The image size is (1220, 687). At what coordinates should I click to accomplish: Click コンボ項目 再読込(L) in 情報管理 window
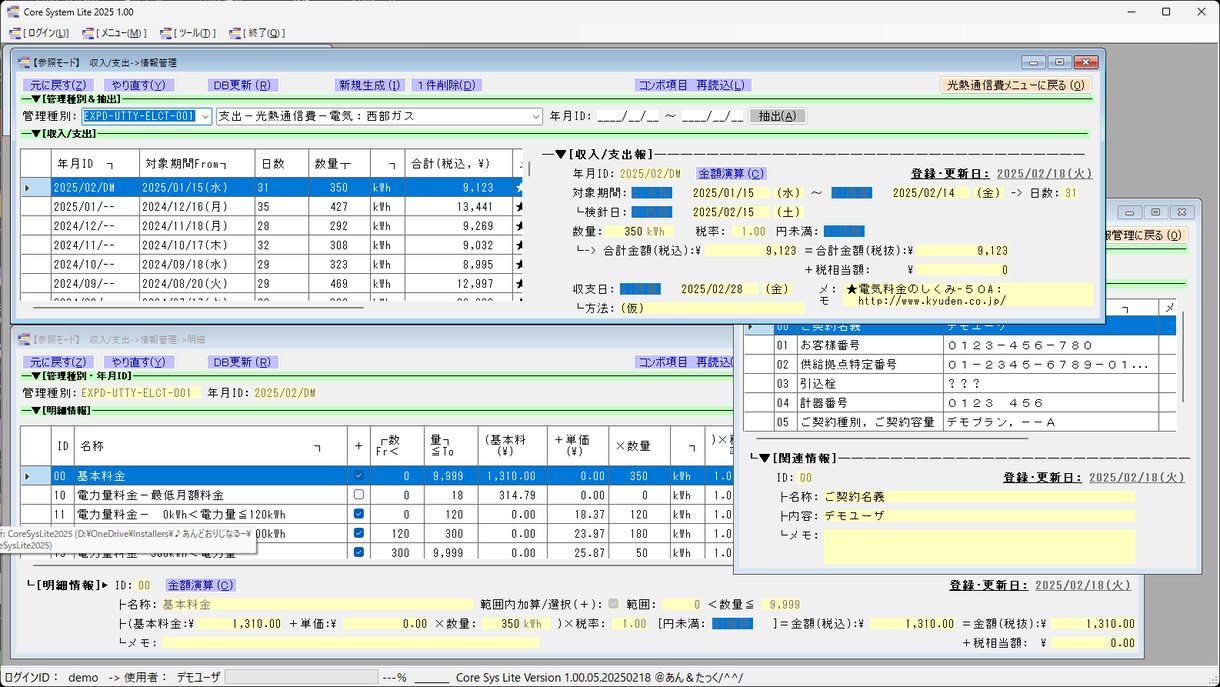694,85
